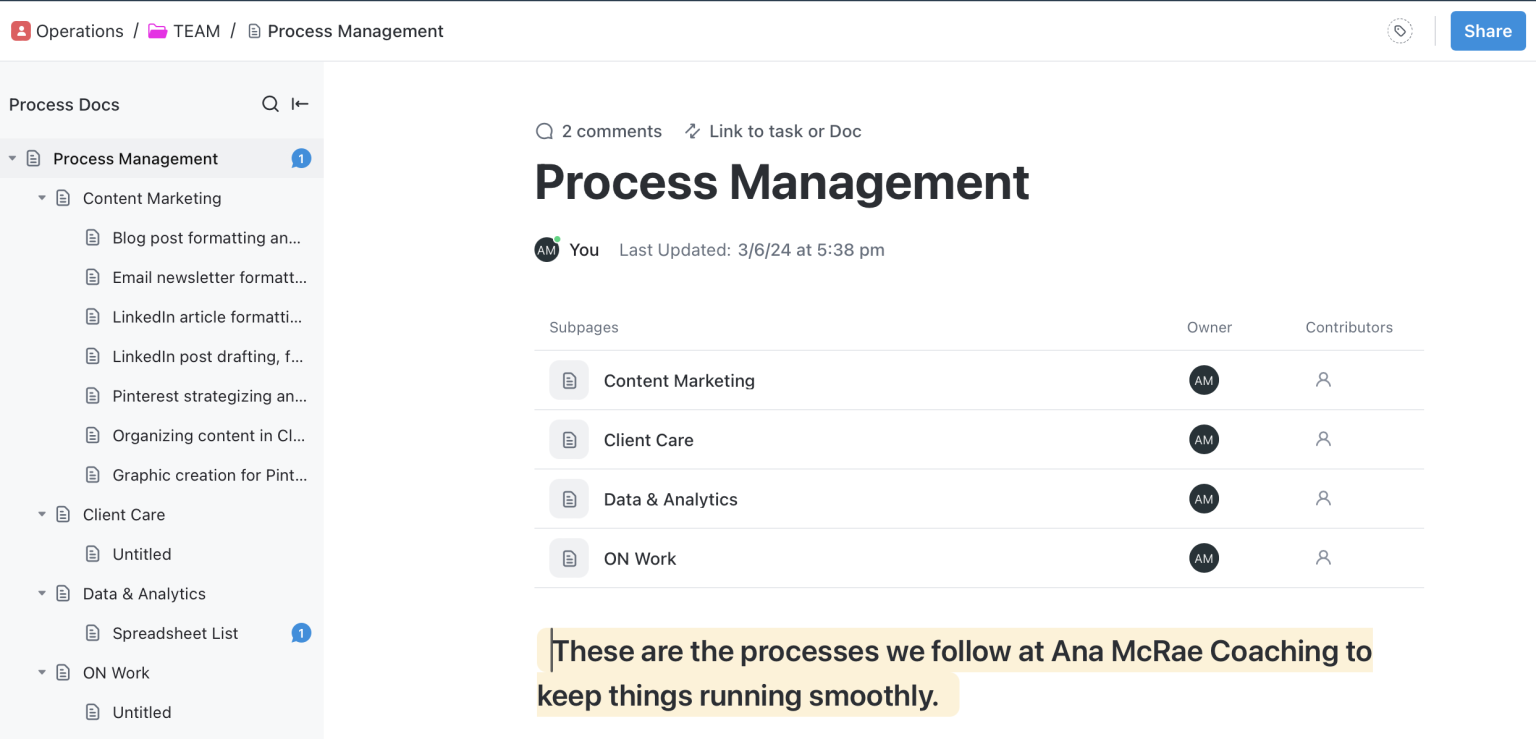The width and height of the screenshot is (1536, 739).
Task: Open search in the Process Docs sidebar
Action: click(x=270, y=103)
